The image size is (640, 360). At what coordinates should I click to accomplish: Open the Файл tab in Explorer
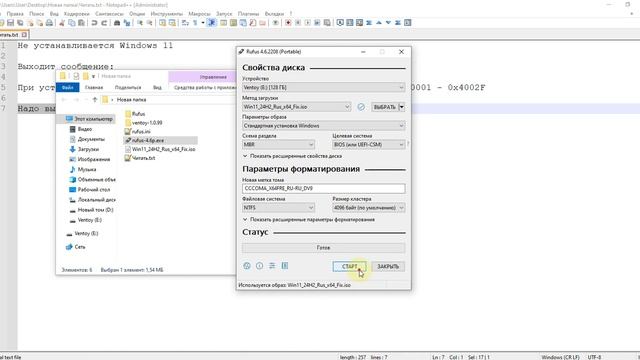tap(68, 87)
